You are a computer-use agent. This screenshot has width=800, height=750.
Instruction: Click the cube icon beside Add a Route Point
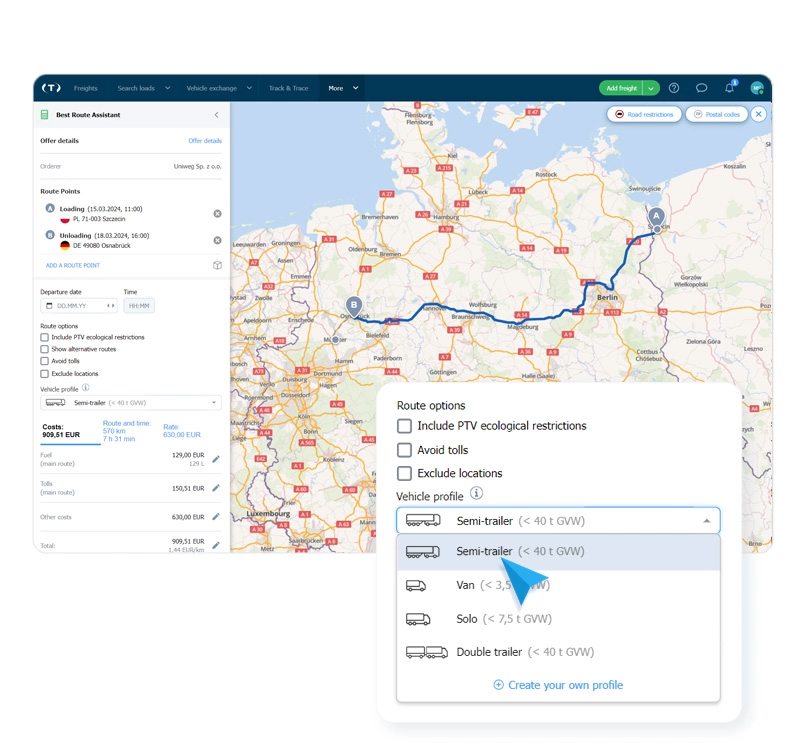[x=217, y=265]
